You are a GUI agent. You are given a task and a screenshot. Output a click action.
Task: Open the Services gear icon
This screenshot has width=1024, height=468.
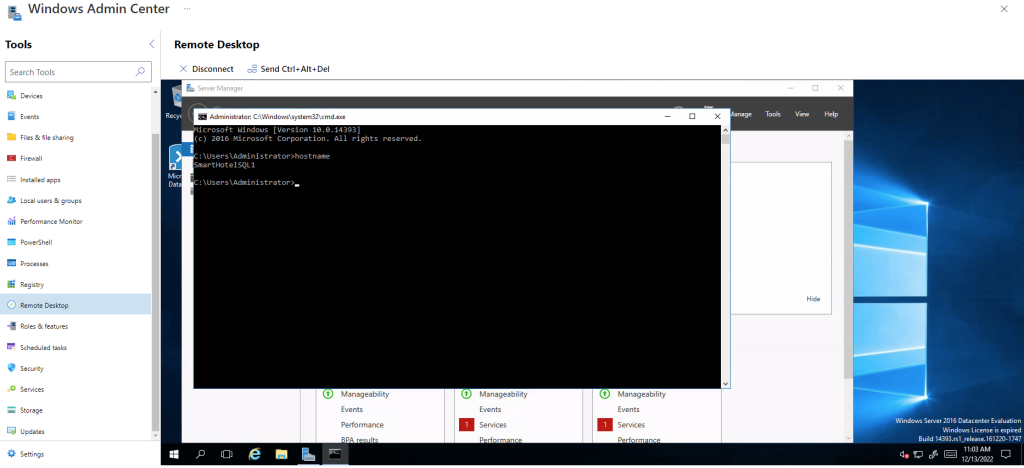(x=11, y=389)
